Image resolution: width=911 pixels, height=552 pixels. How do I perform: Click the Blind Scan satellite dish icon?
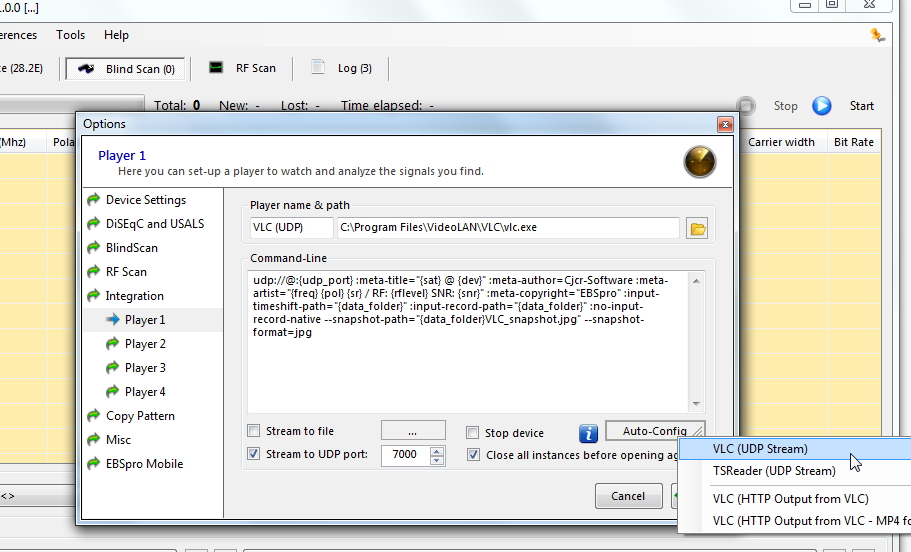(x=86, y=69)
